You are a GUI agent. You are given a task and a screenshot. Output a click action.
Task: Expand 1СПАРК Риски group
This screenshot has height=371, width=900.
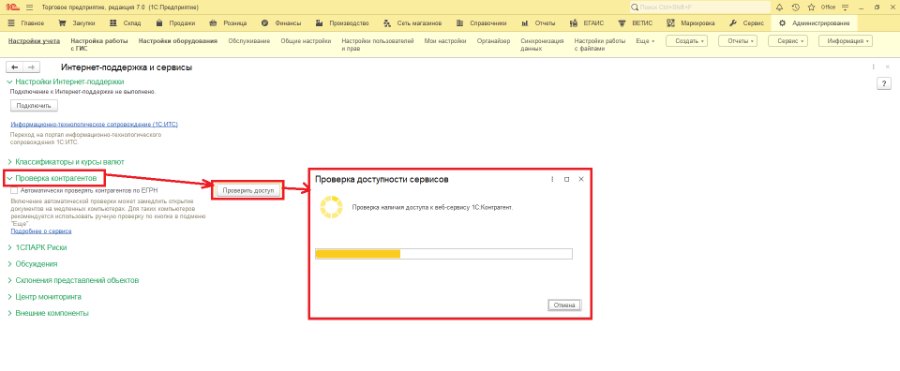pos(41,248)
